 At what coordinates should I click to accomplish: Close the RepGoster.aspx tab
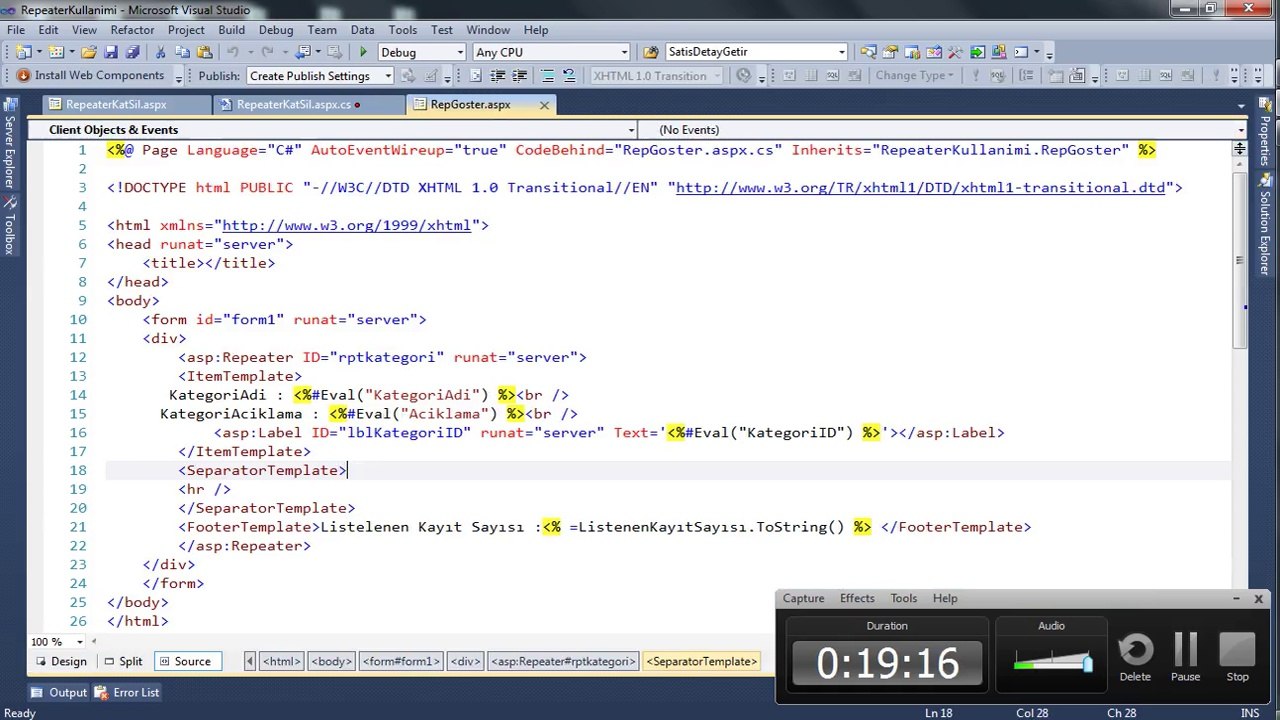tap(544, 104)
